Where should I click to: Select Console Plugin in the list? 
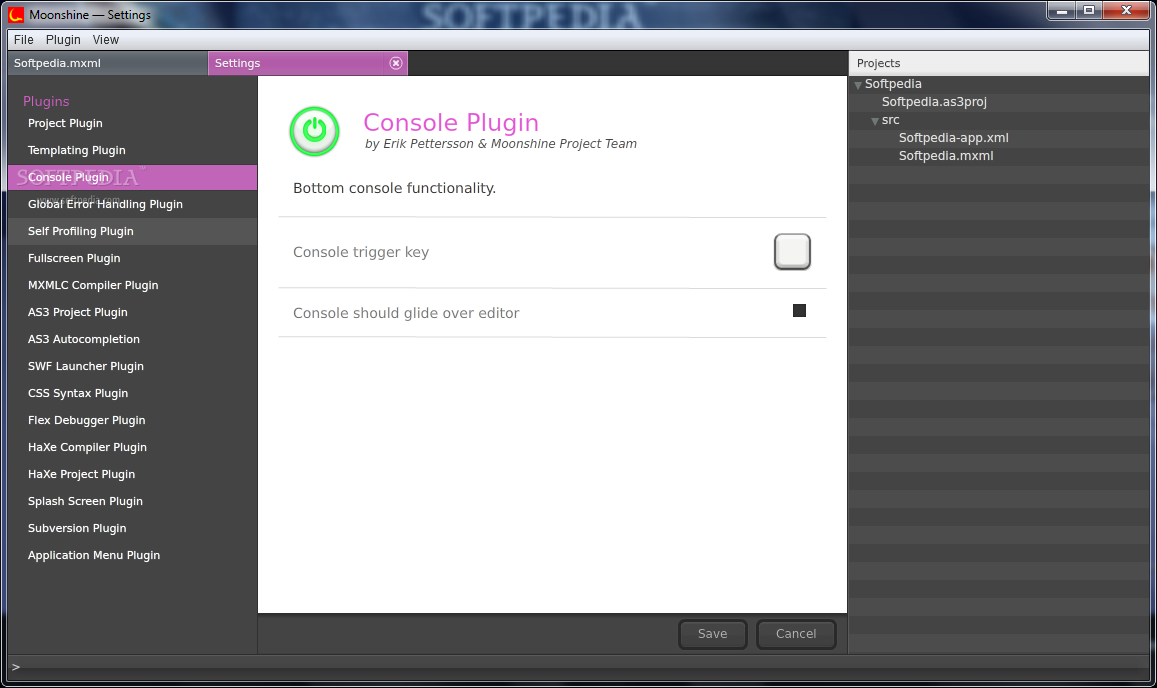click(133, 177)
